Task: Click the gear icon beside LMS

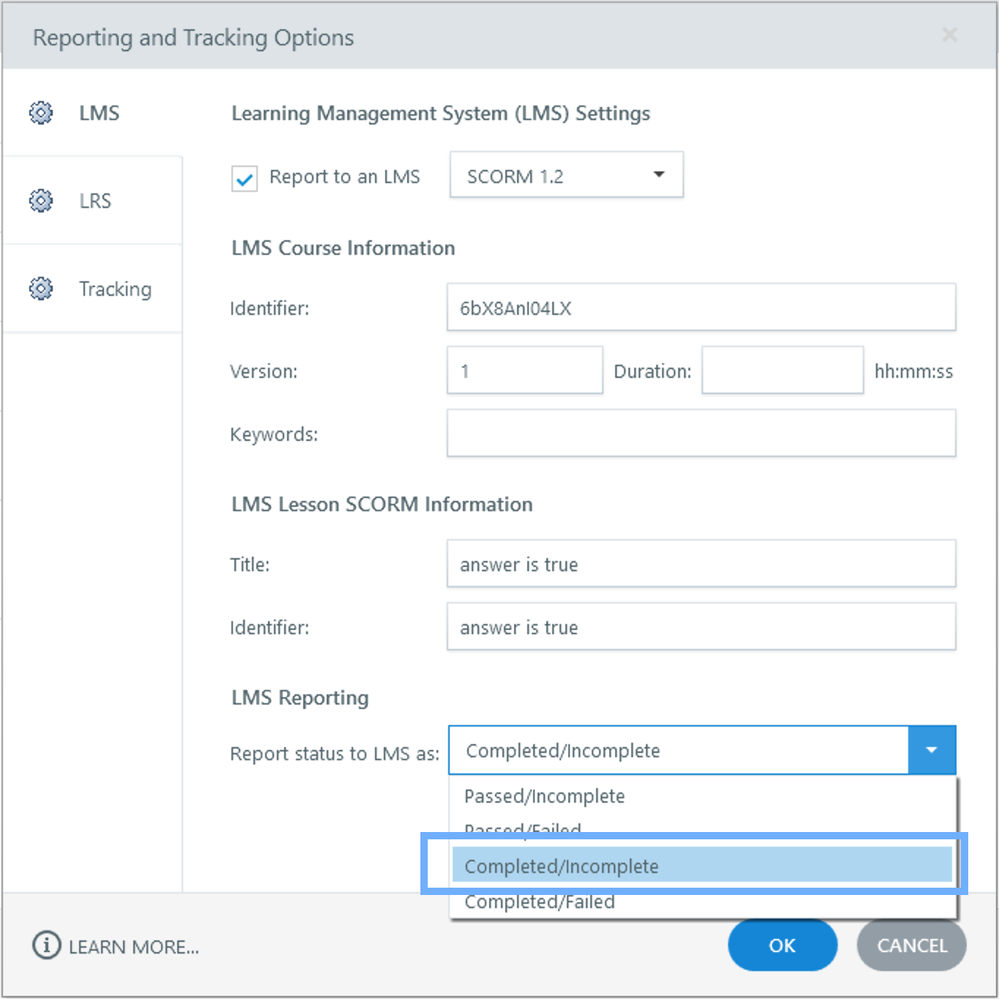Action: 41,113
